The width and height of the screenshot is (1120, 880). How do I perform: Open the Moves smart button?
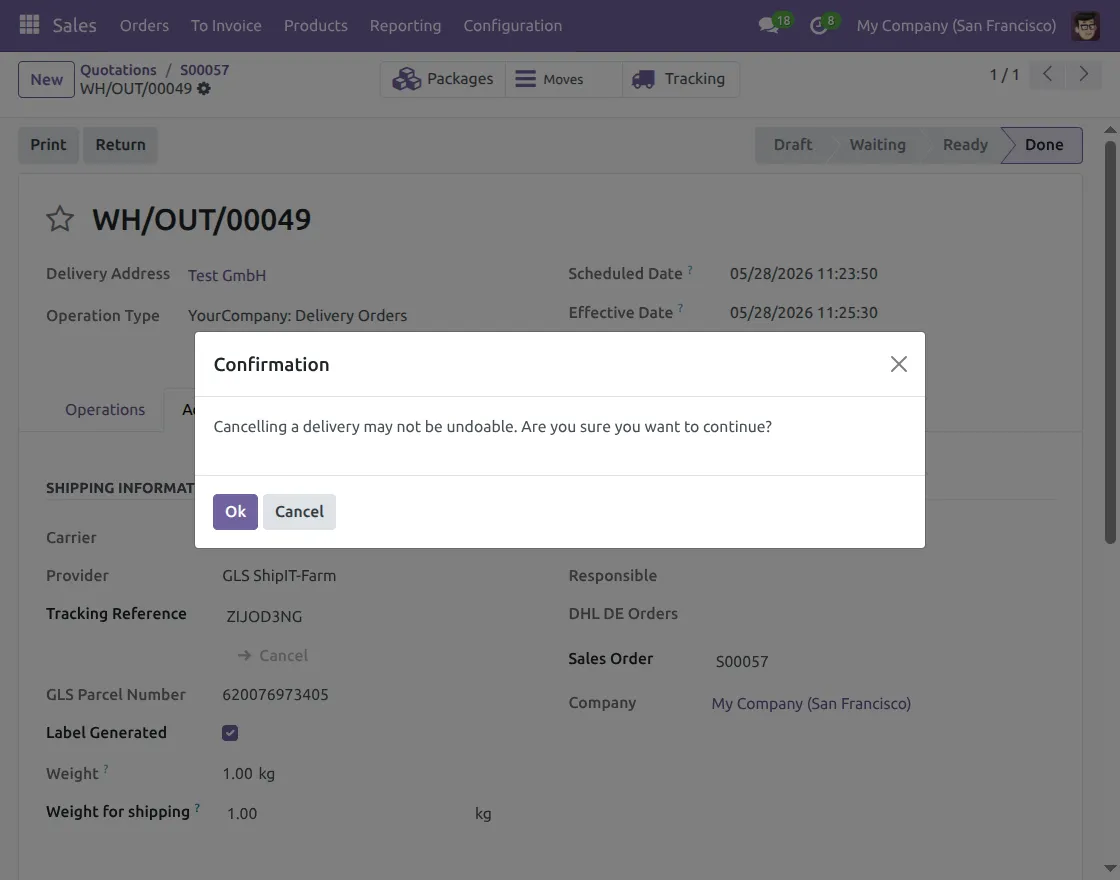point(564,79)
